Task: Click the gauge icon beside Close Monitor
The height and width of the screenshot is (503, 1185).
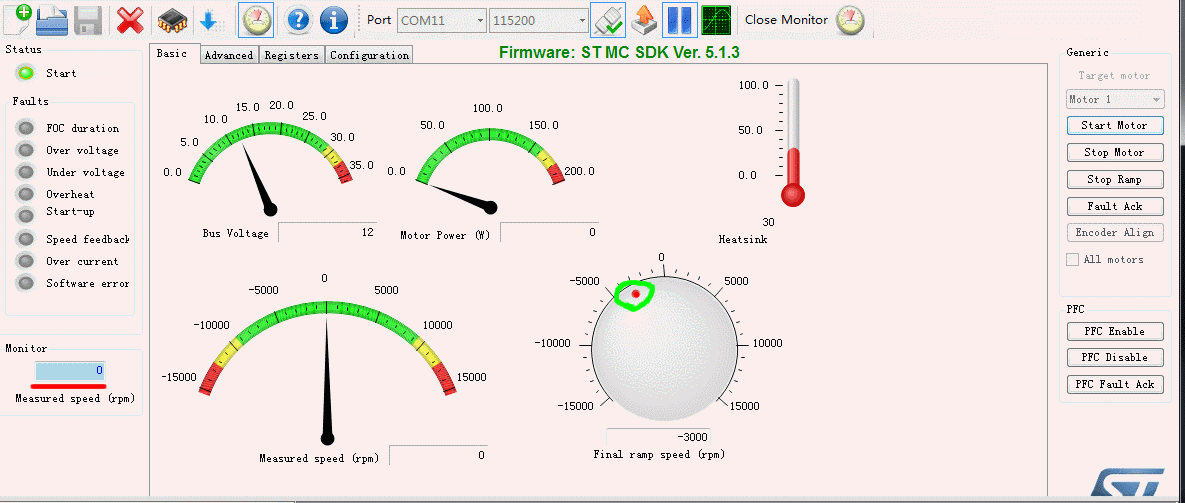Action: click(849, 20)
